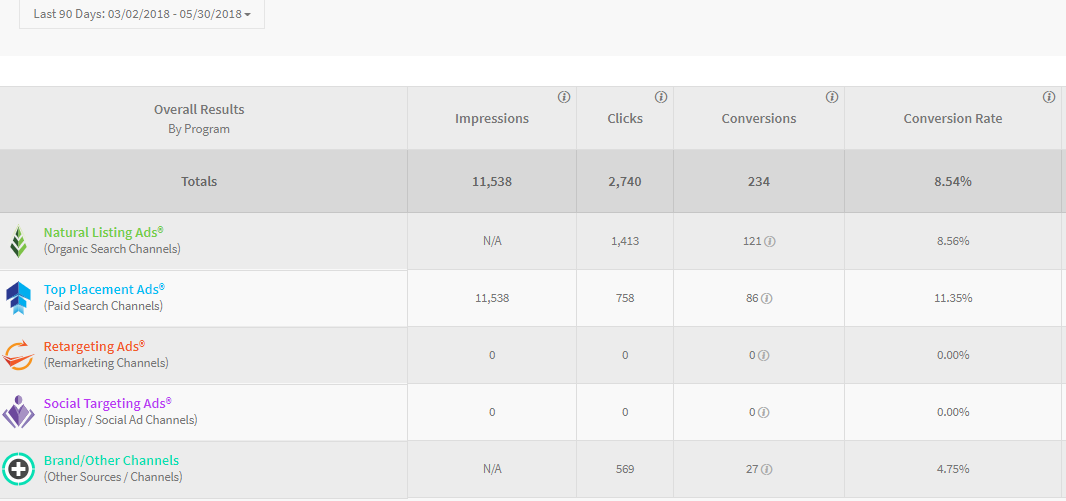Click the Top Placement Ads blue icon

[x=18, y=298]
